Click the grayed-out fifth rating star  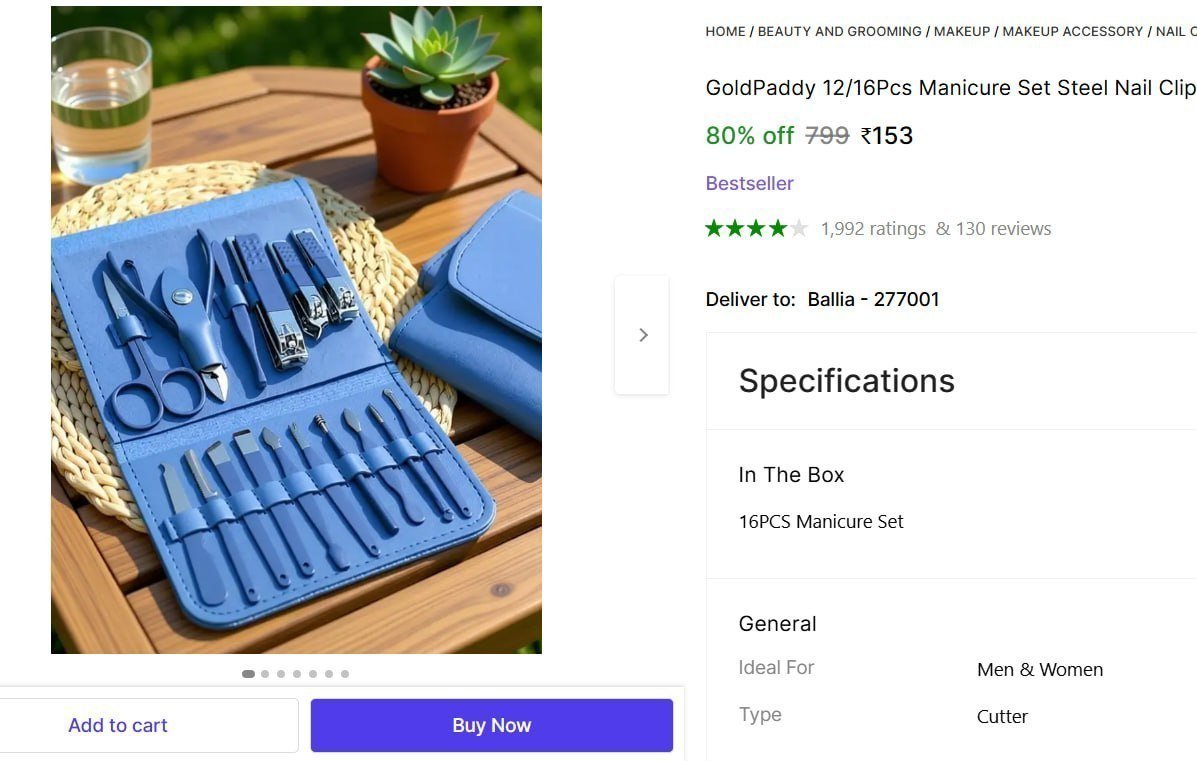coord(799,228)
